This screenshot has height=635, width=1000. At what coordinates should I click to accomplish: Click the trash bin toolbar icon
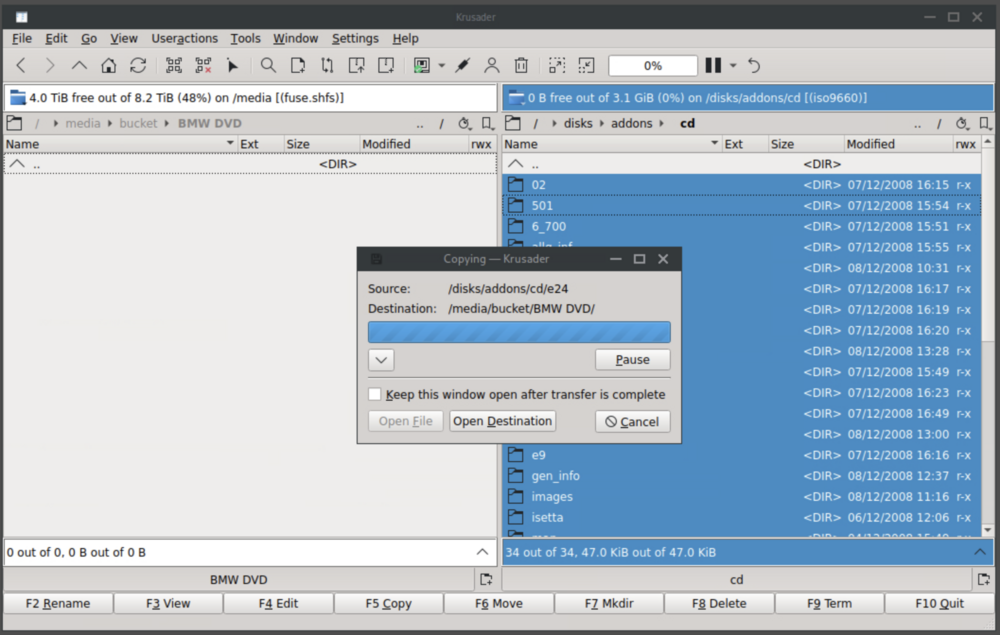point(521,65)
